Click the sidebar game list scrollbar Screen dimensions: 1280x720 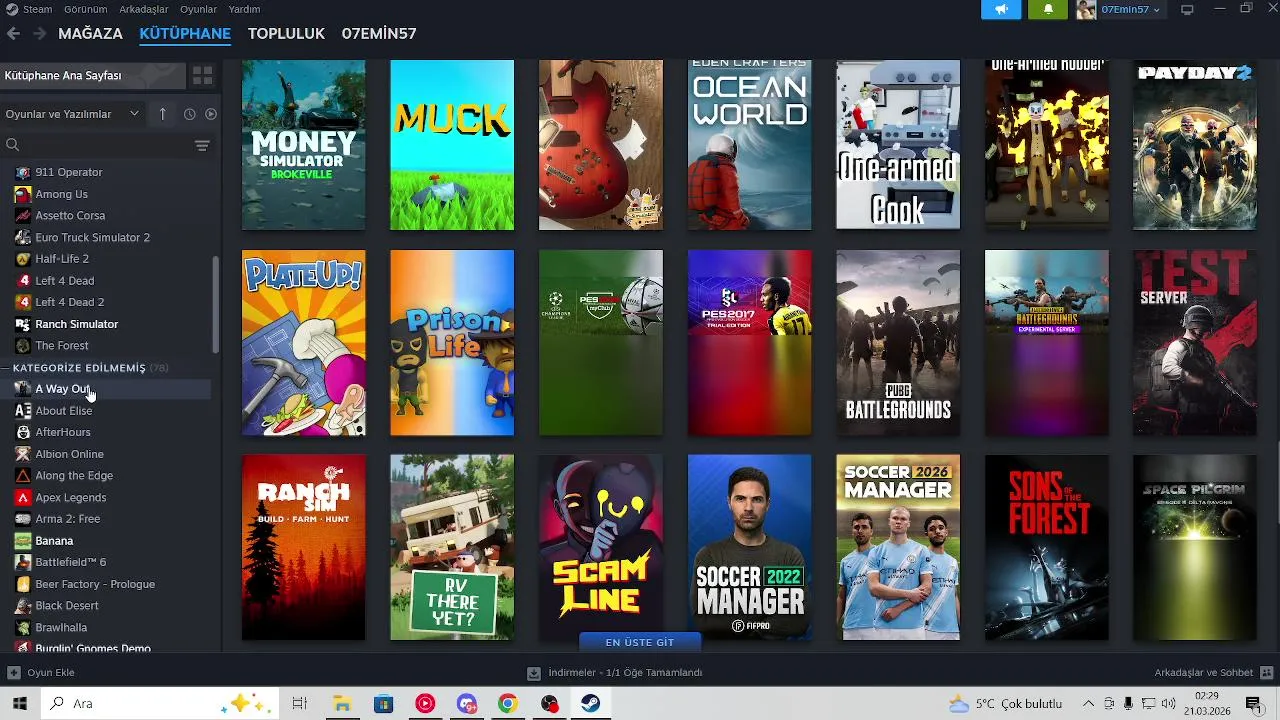[216, 304]
